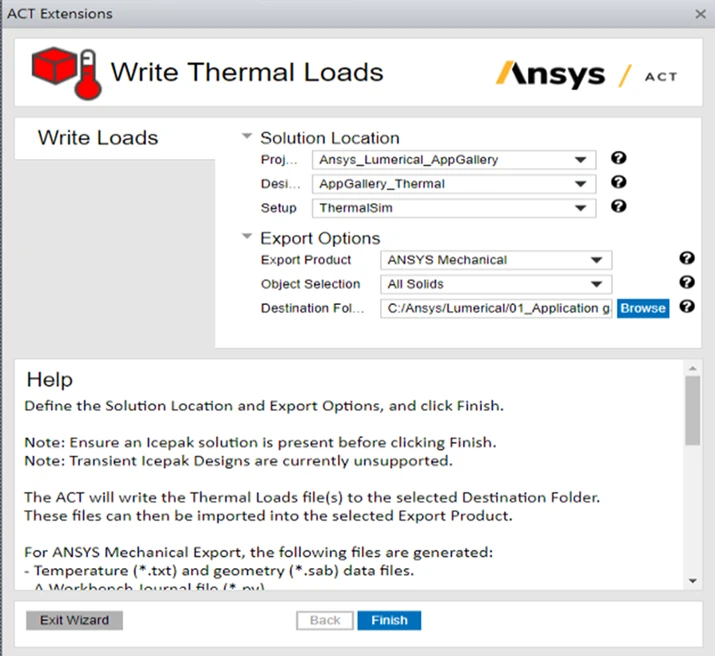Collapse the Export Options section
Image resolution: width=715 pixels, height=656 pixels.
click(247, 236)
